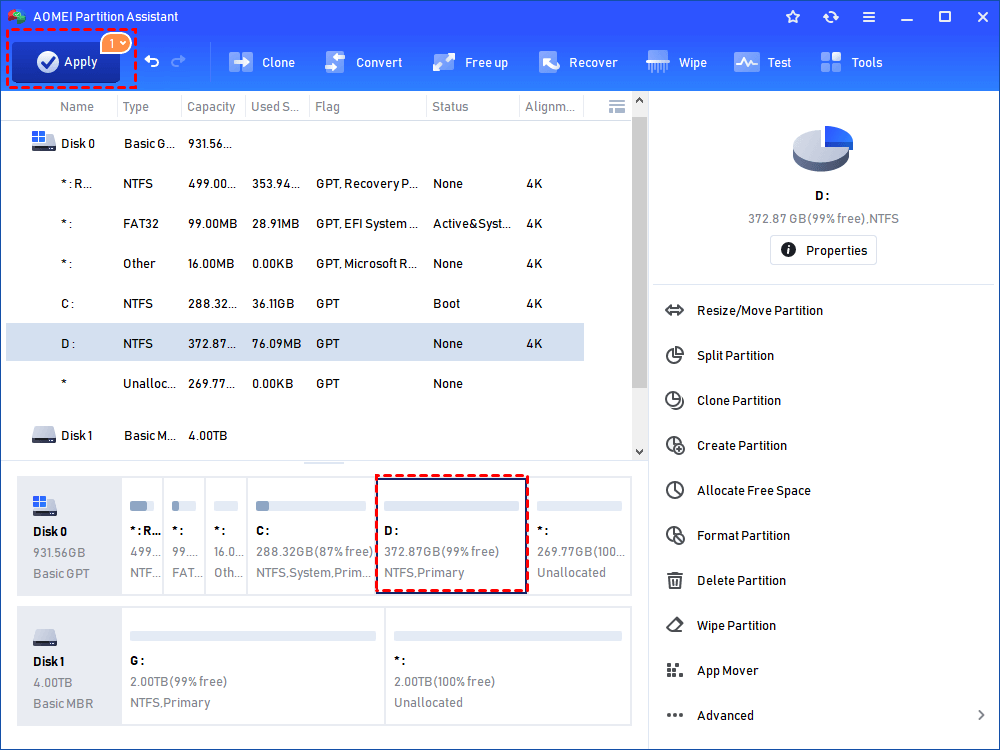Click the scroll down arrow of list
This screenshot has height=750, width=1000.
click(x=639, y=452)
